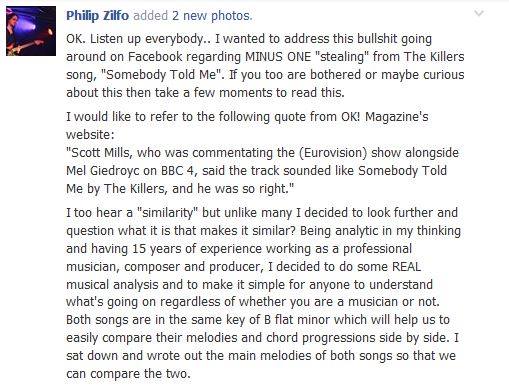This screenshot has height=389, width=509.
Task: Click the text 'MINUS ONE' in the post
Action: tap(278, 57)
